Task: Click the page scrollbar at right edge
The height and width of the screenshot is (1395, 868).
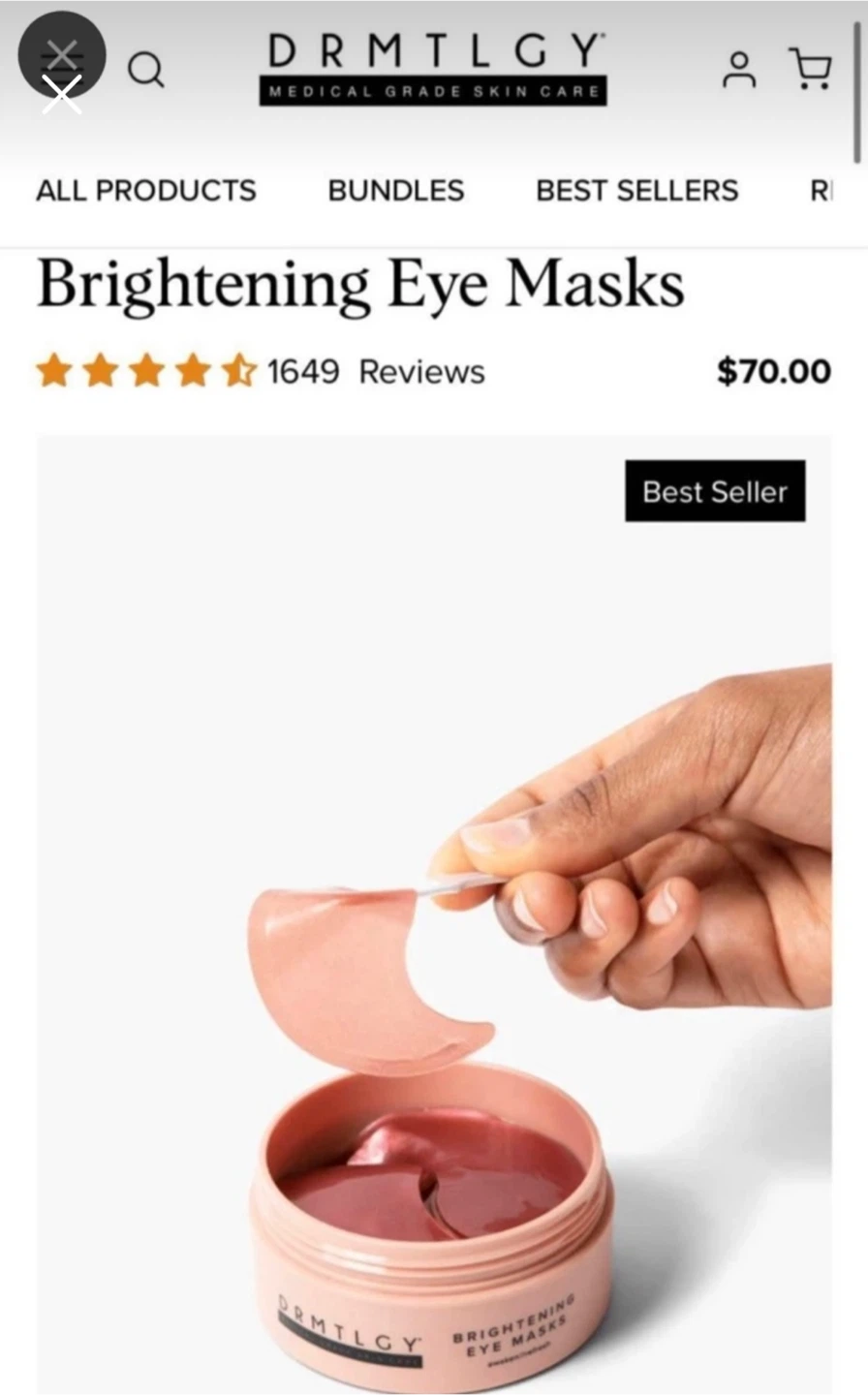Action: point(856,92)
